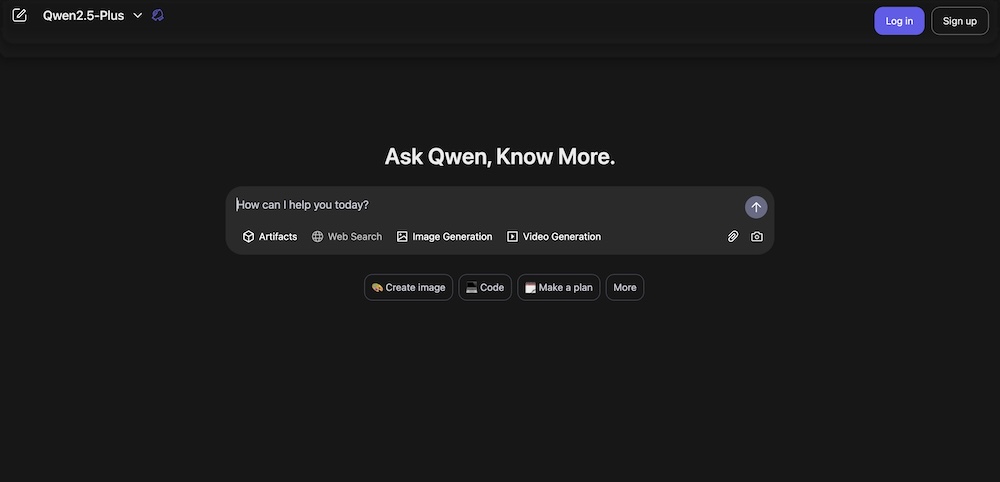This screenshot has height=482, width=1000.
Task: Toggle the Web Search option
Action: coord(347,237)
